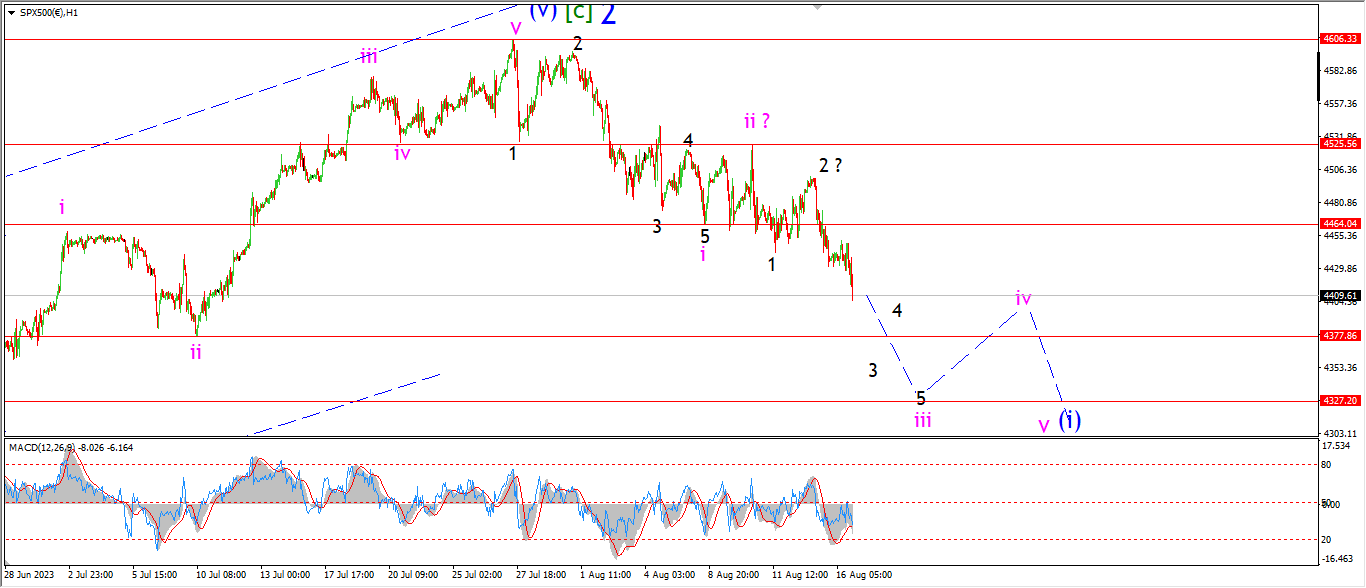Click the -16.463 MACD scale value
Screen dimensions: 1366x588
(1339, 559)
